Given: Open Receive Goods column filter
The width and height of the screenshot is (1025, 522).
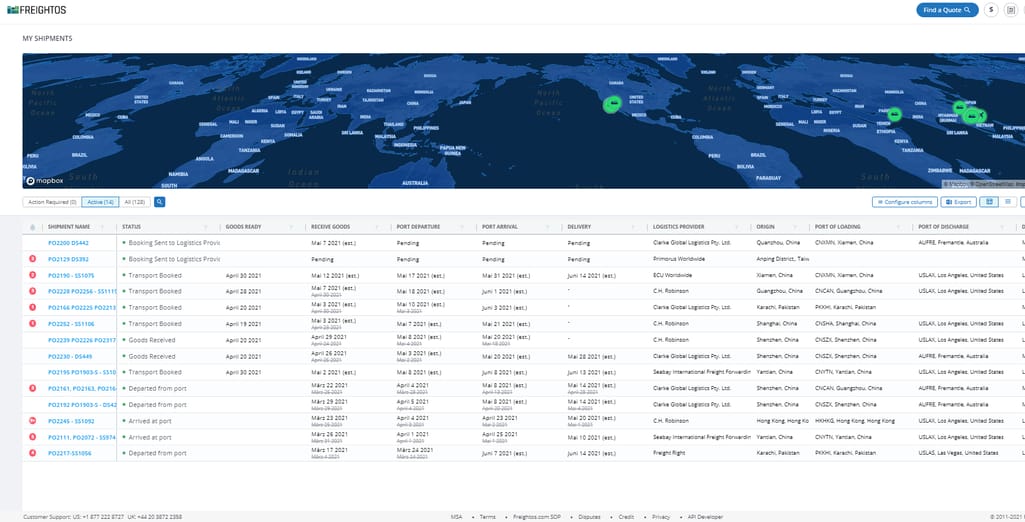Looking at the screenshot, I should coord(377,227).
